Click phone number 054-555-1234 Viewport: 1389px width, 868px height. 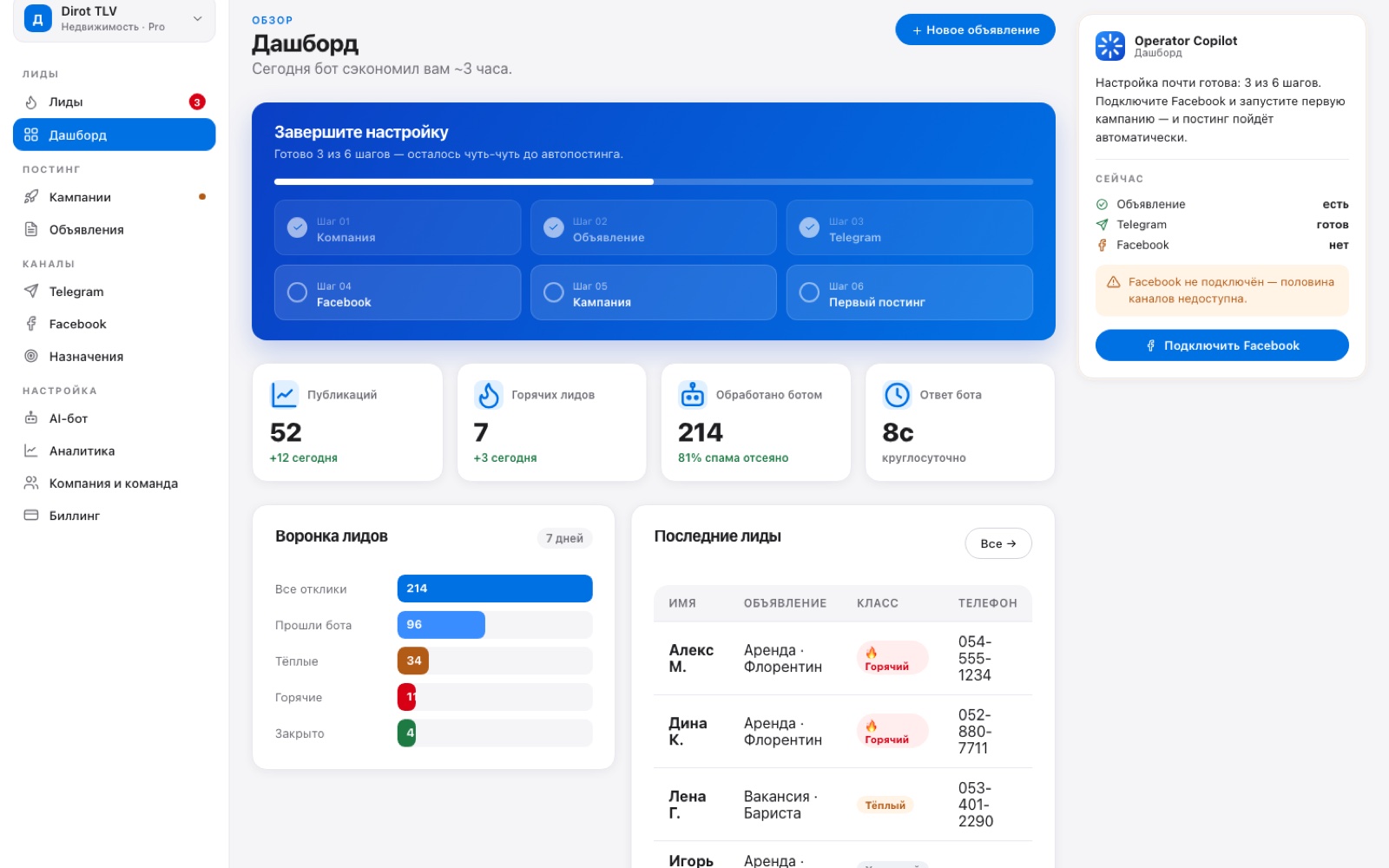point(975,658)
